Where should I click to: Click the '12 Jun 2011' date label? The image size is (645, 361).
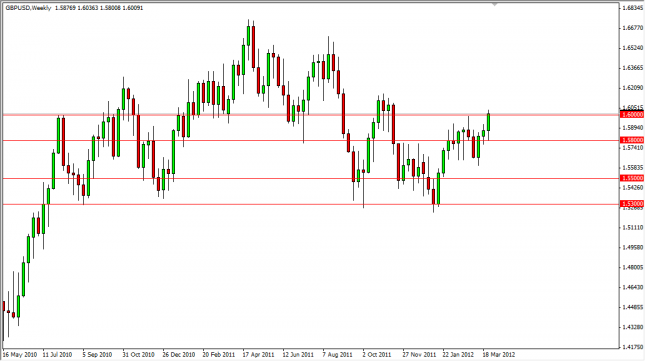(x=298, y=354)
